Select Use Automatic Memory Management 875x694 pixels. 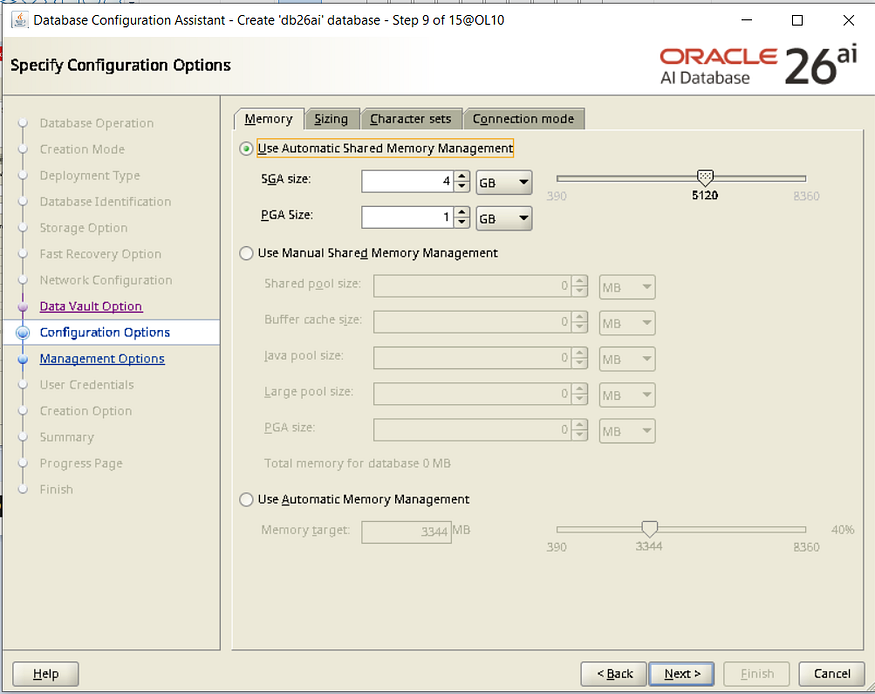[x=246, y=499]
